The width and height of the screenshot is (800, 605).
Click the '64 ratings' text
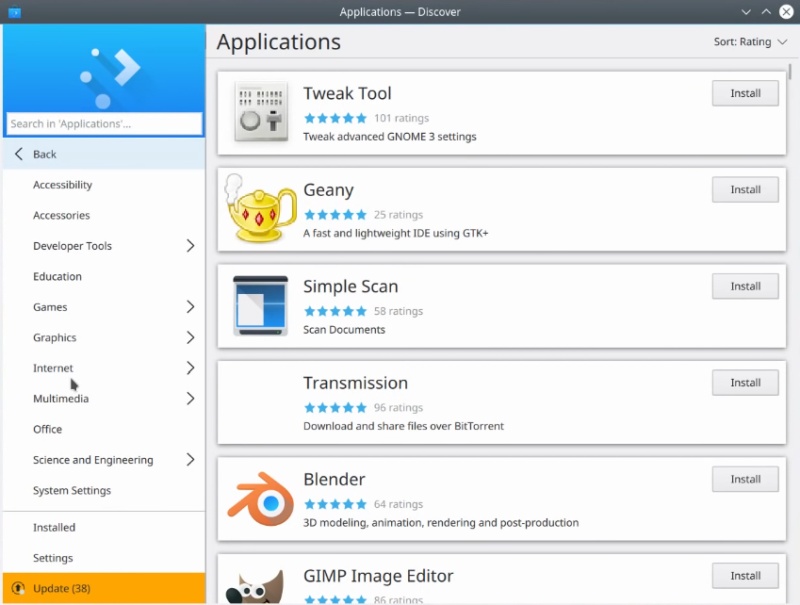click(398, 504)
